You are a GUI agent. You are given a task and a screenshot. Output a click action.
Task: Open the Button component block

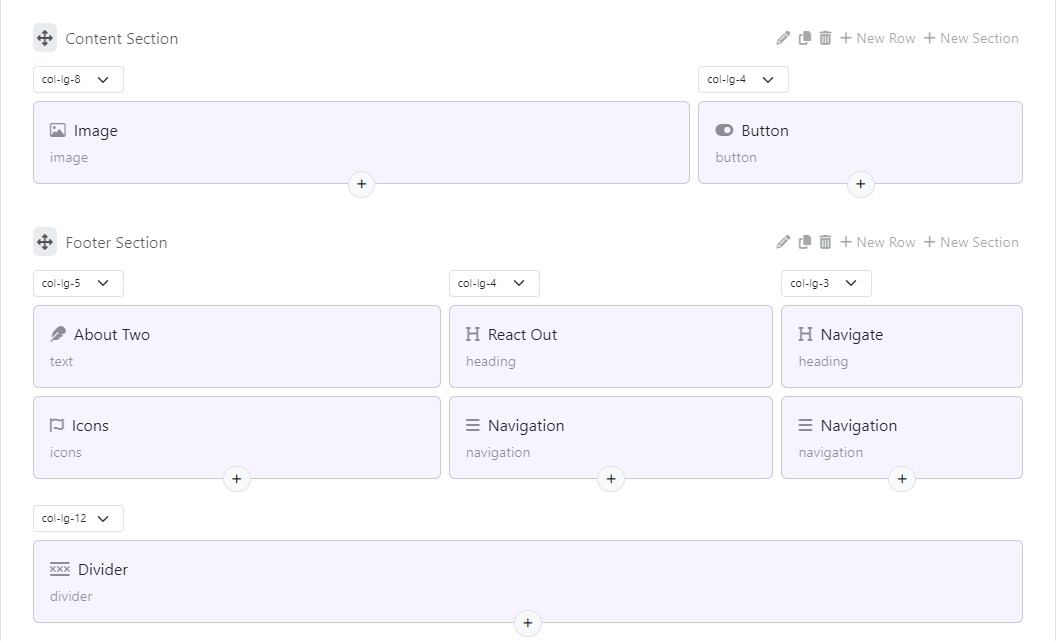[860, 143]
